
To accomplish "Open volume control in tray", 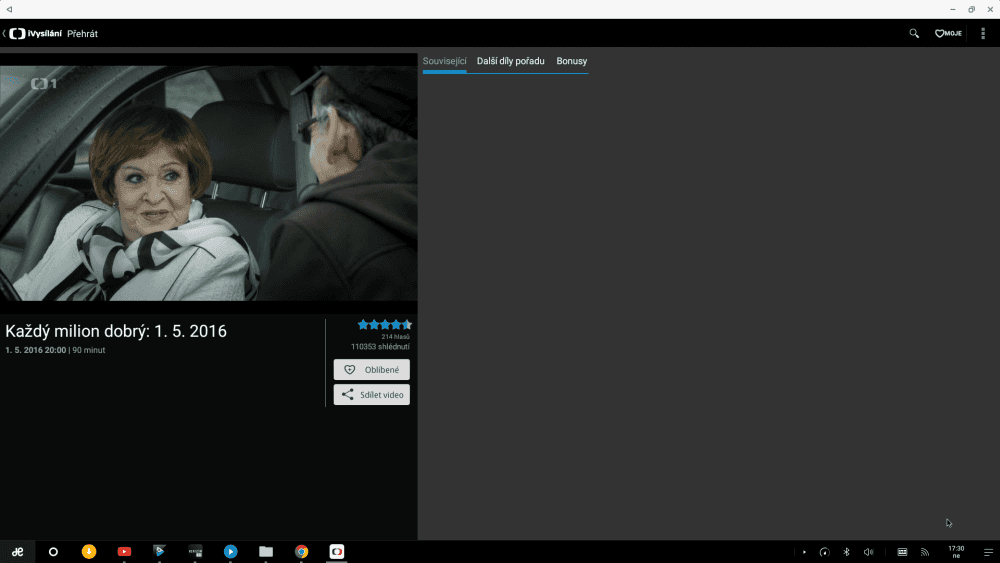I will coord(868,552).
